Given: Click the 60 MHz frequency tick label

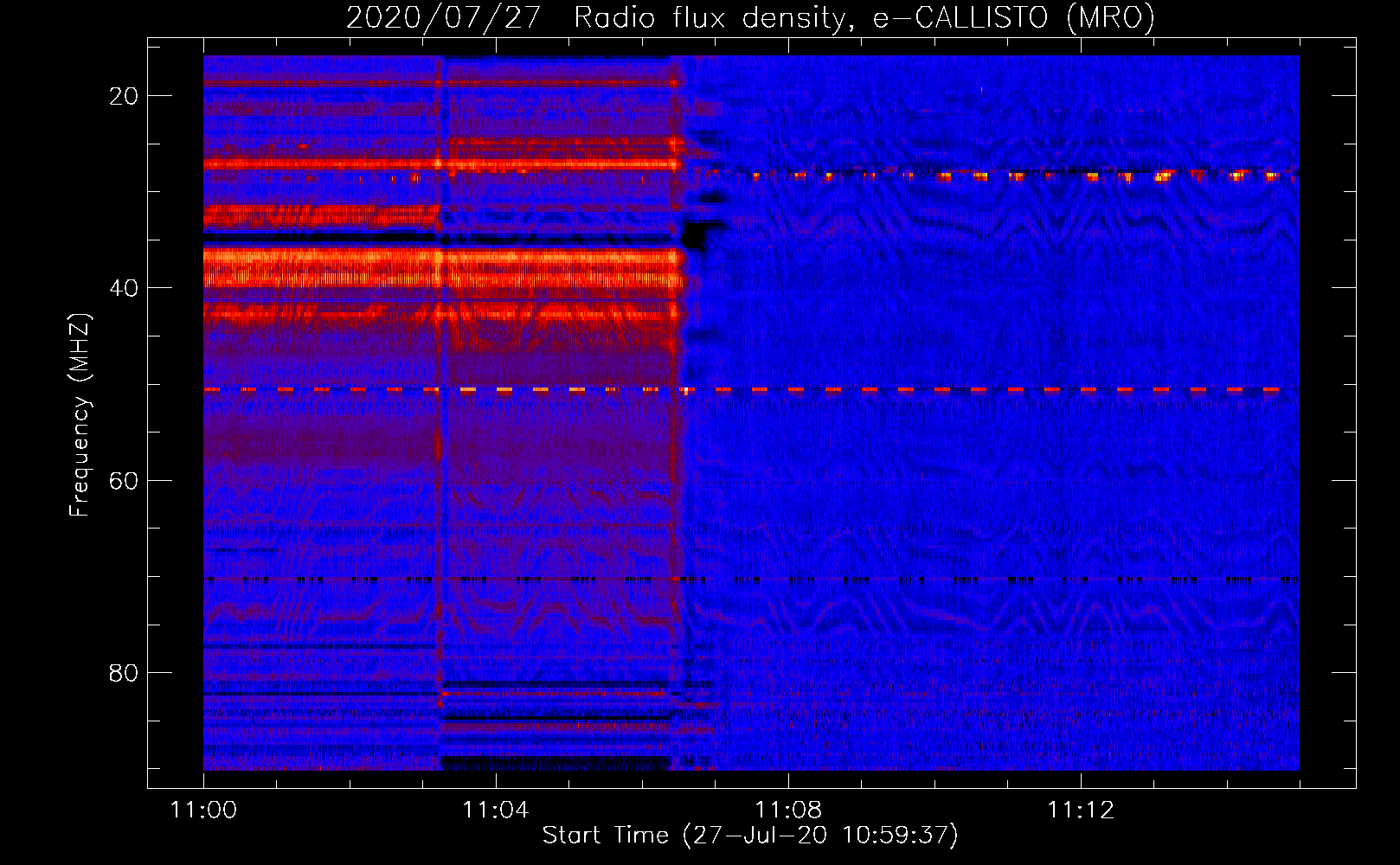Looking at the screenshot, I should click(124, 481).
